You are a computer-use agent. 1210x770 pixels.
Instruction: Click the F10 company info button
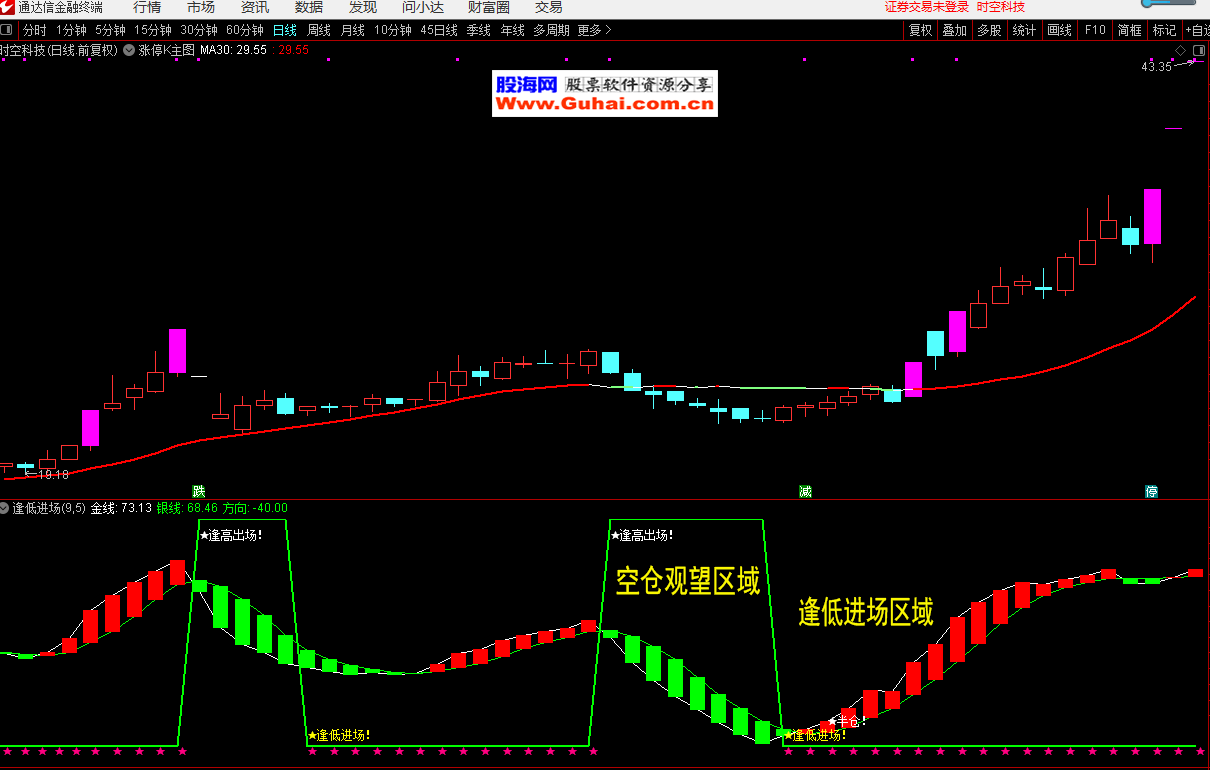tap(1095, 30)
